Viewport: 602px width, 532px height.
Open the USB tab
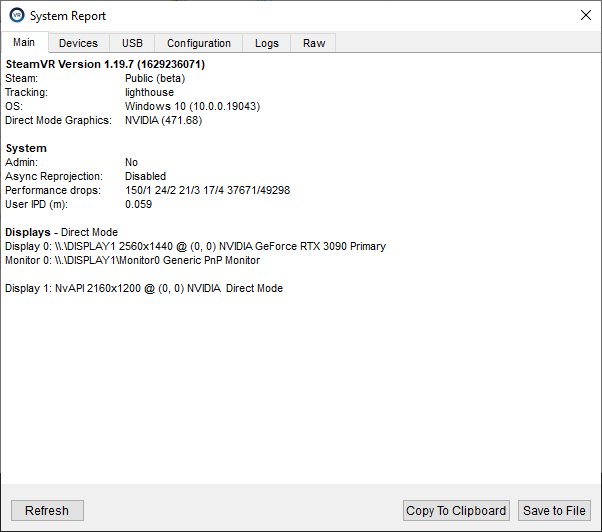132,43
